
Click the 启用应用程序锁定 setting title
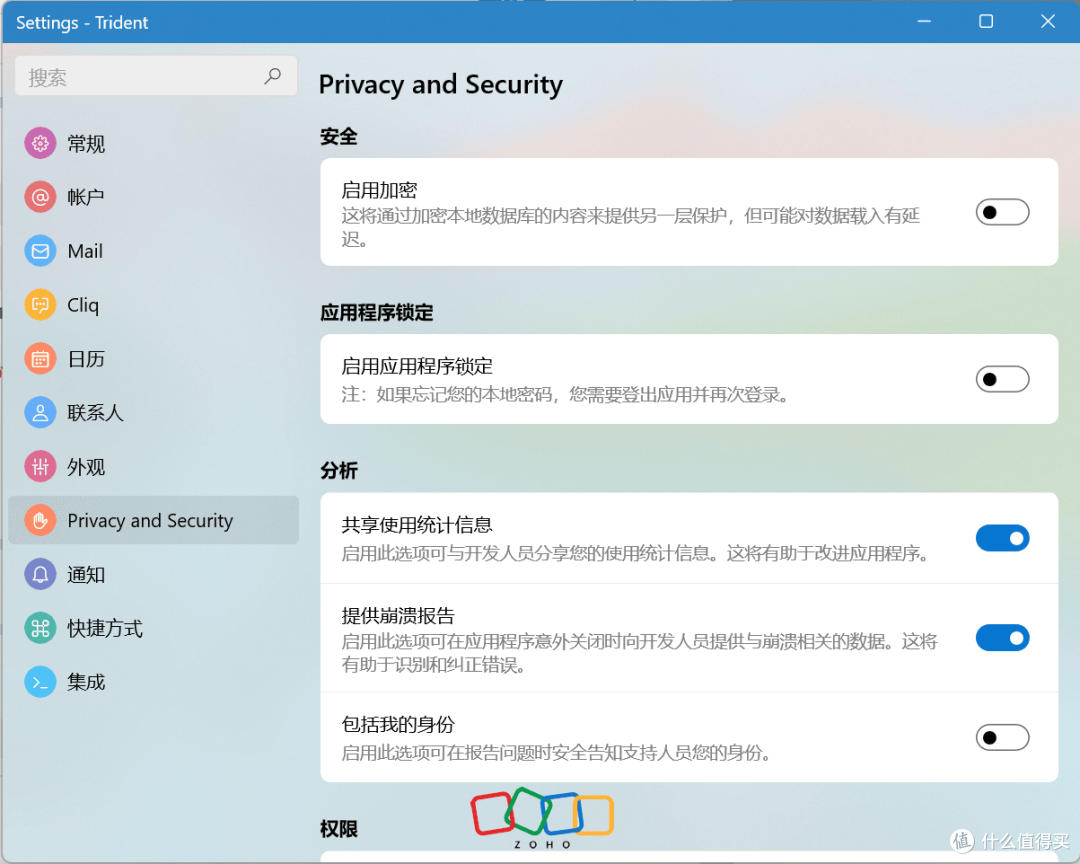(x=417, y=366)
